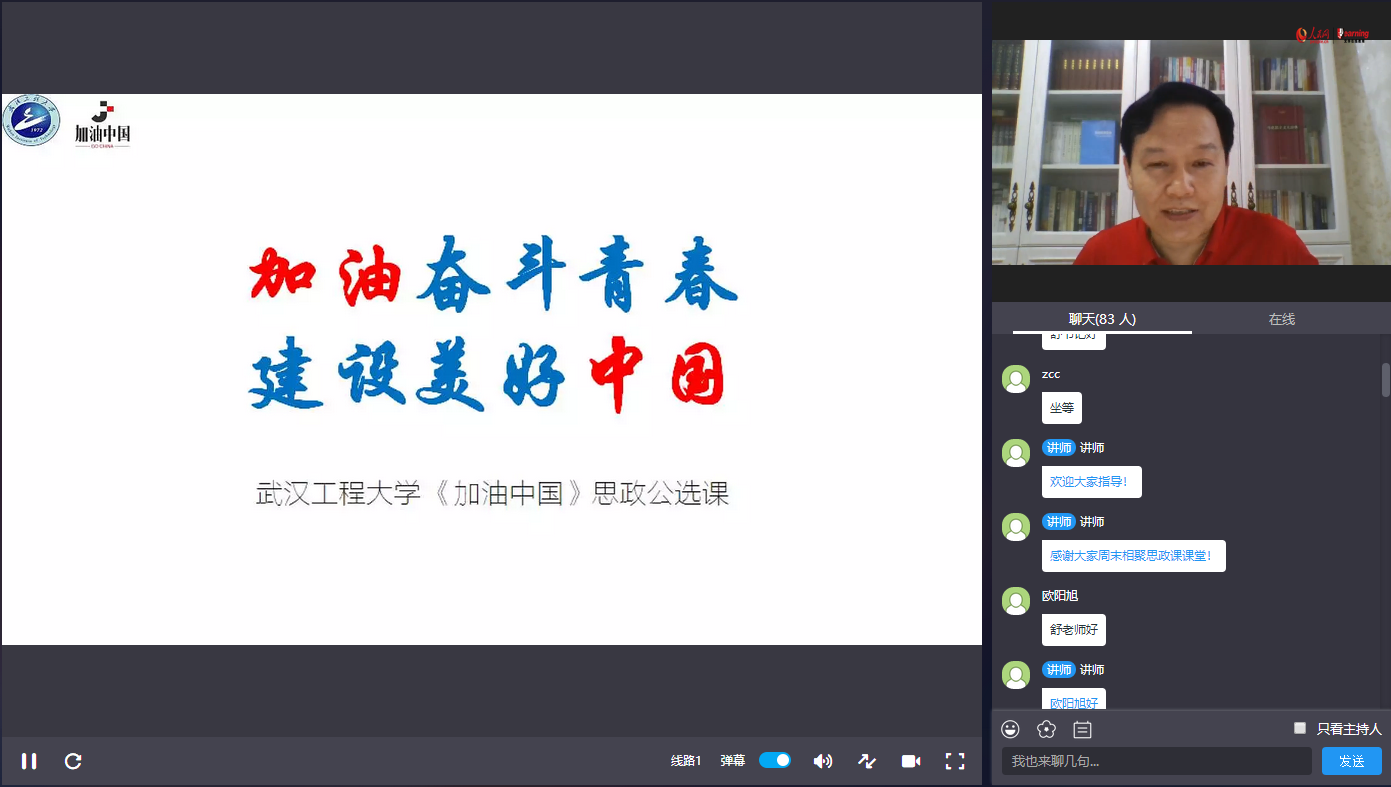
Task: Click the camera video icon
Action: click(910, 761)
